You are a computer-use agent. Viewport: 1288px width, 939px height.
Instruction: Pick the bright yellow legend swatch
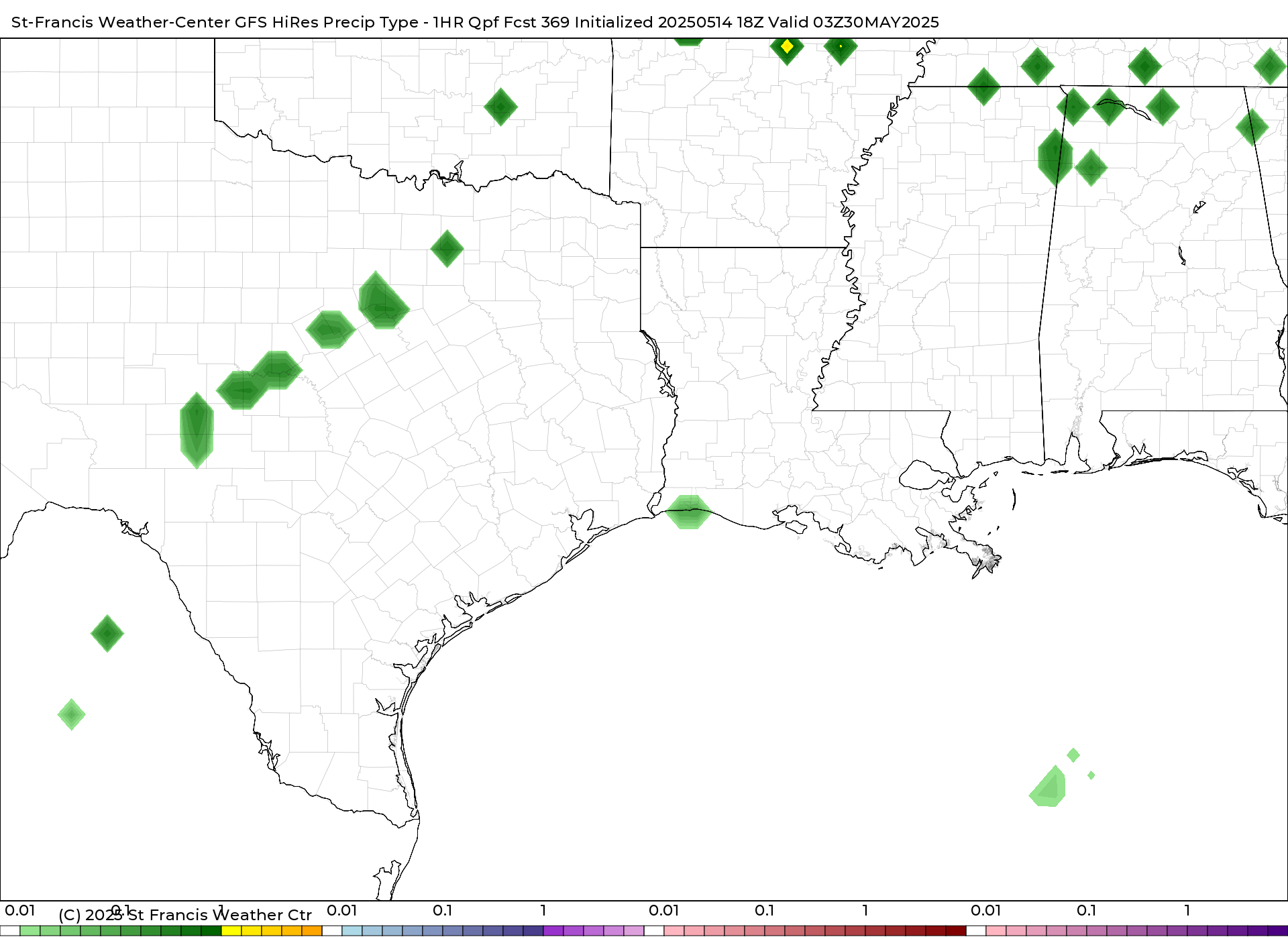tap(231, 931)
